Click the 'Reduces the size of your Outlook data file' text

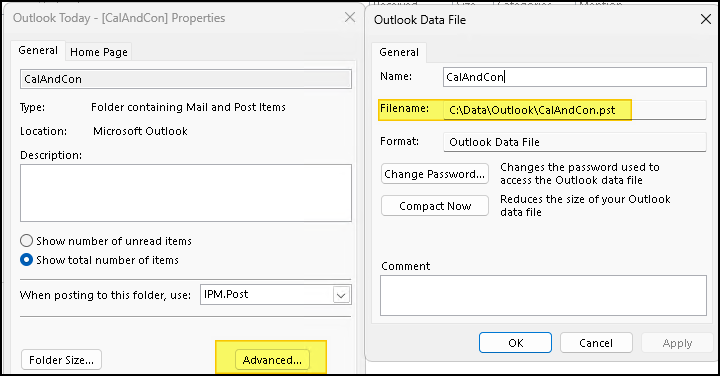[585, 205]
